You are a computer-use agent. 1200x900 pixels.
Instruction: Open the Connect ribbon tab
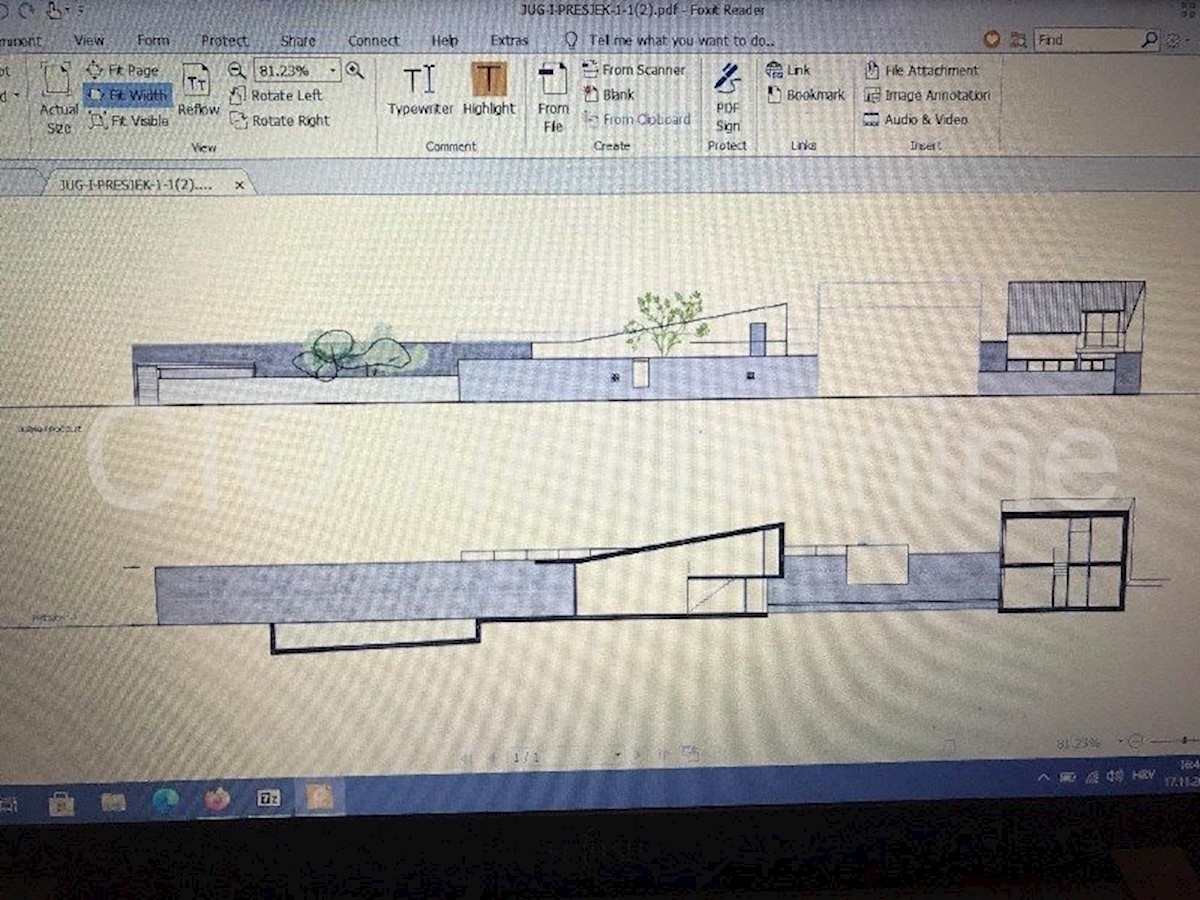[x=373, y=41]
